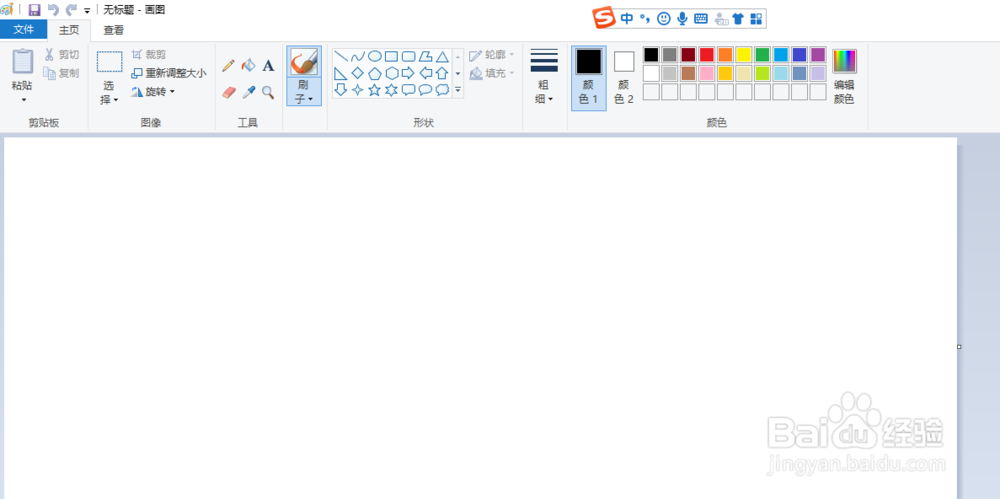Open the Sogou emoji smiley panel
The height and width of the screenshot is (499, 1000).
(664, 19)
